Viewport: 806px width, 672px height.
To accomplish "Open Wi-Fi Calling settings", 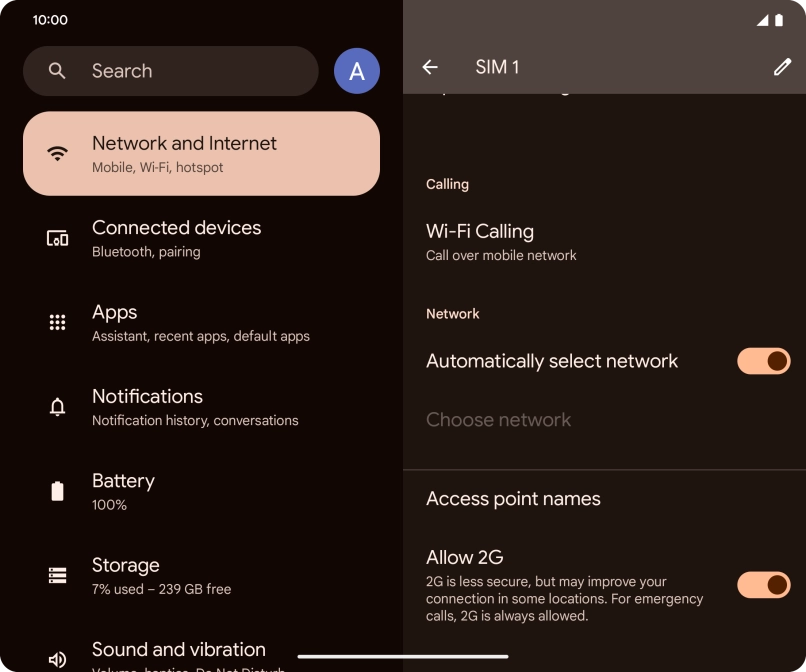I will [x=604, y=242].
